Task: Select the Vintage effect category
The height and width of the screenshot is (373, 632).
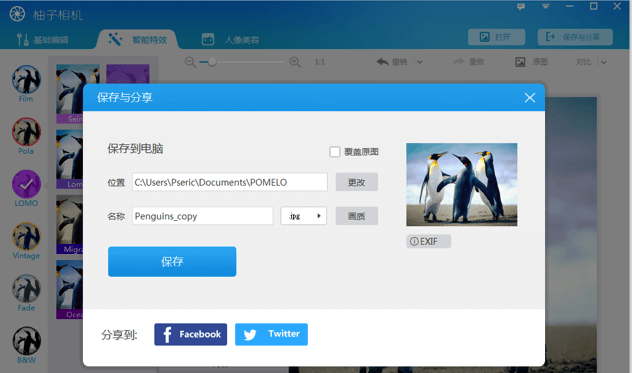Action: click(x=26, y=241)
